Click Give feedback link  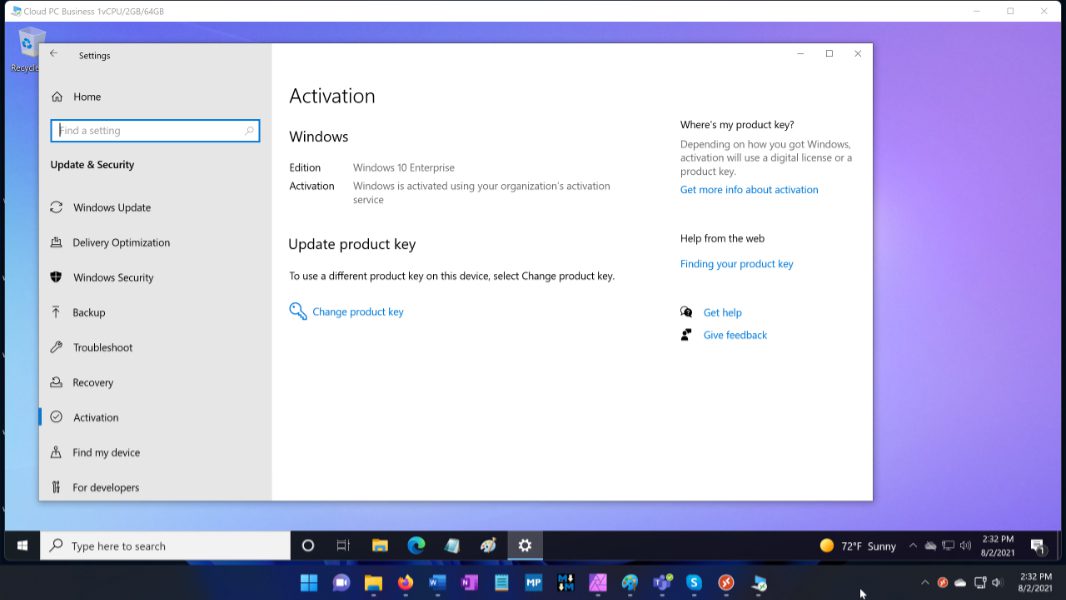coord(735,336)
